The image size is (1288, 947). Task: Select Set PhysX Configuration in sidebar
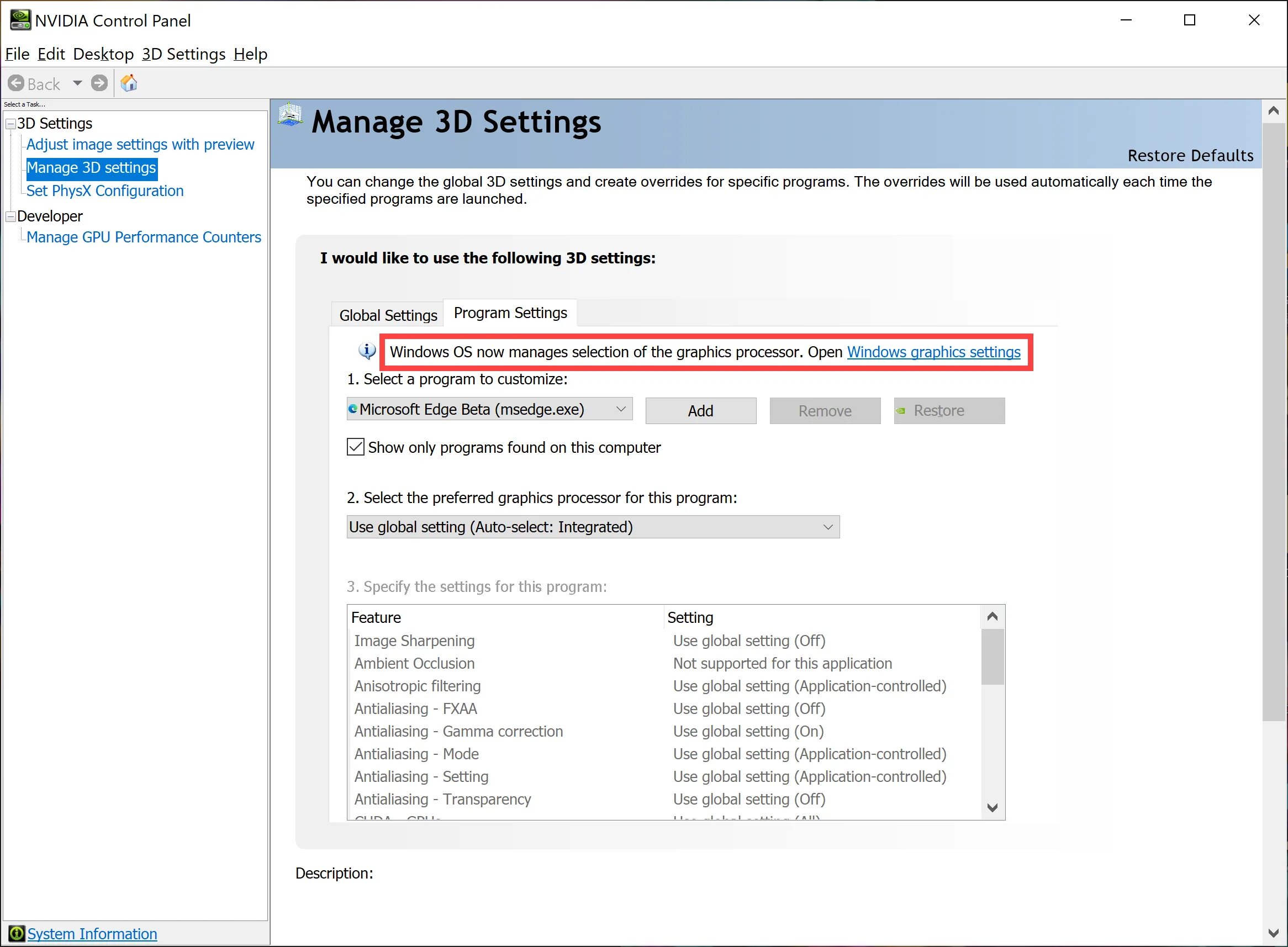pos(105,191)
